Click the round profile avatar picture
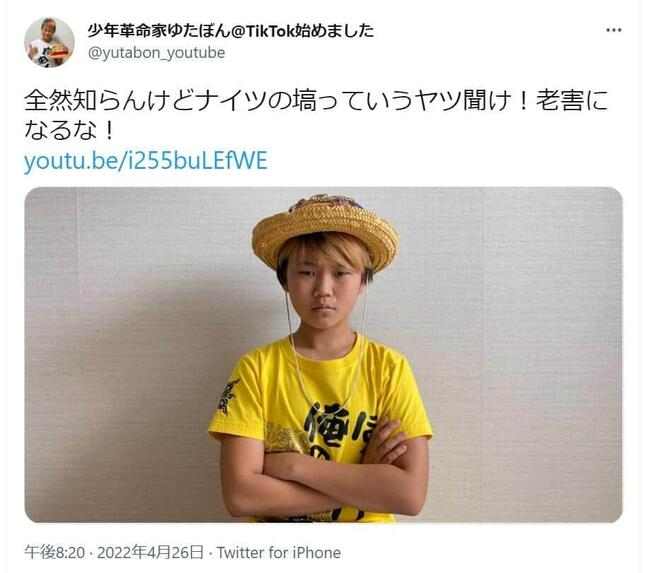645x573 pixels. [x=49, y=42]
